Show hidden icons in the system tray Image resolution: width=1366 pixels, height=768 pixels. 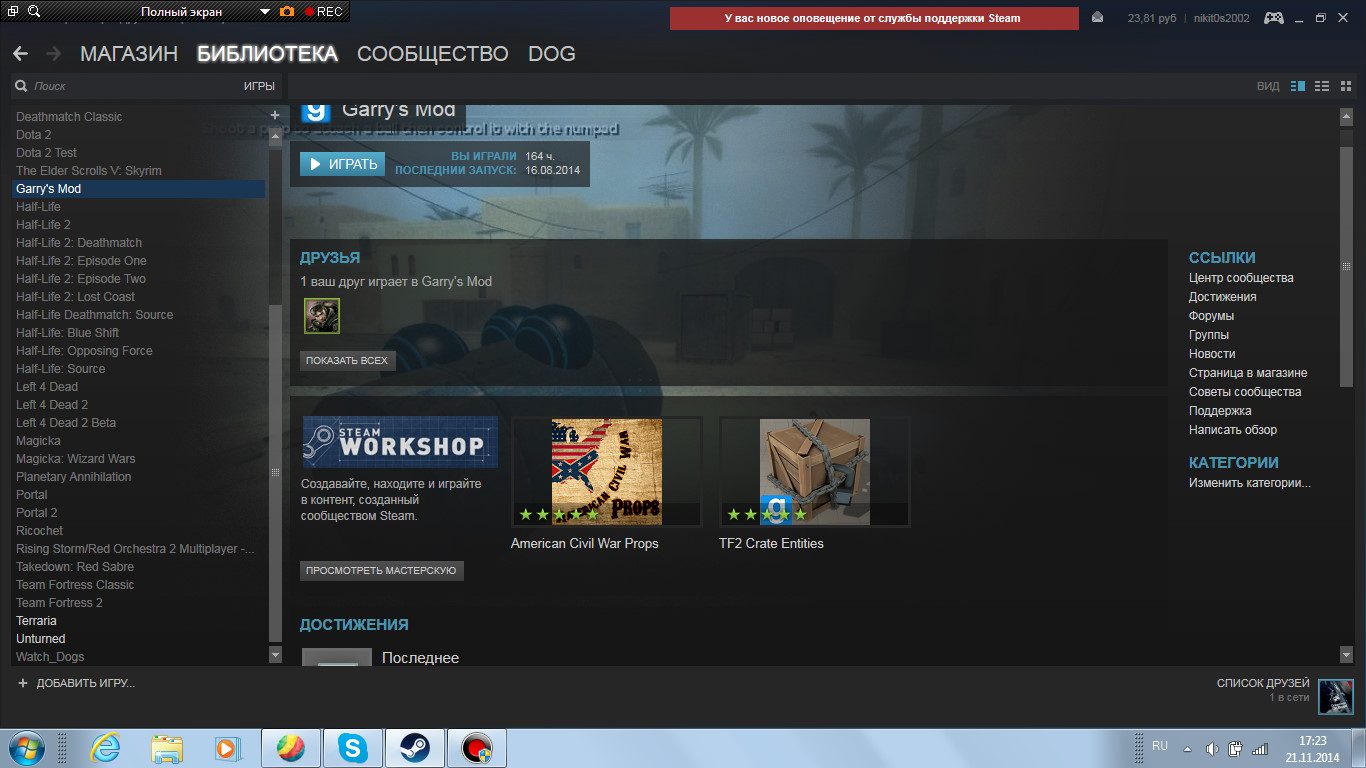point(1187,748)
